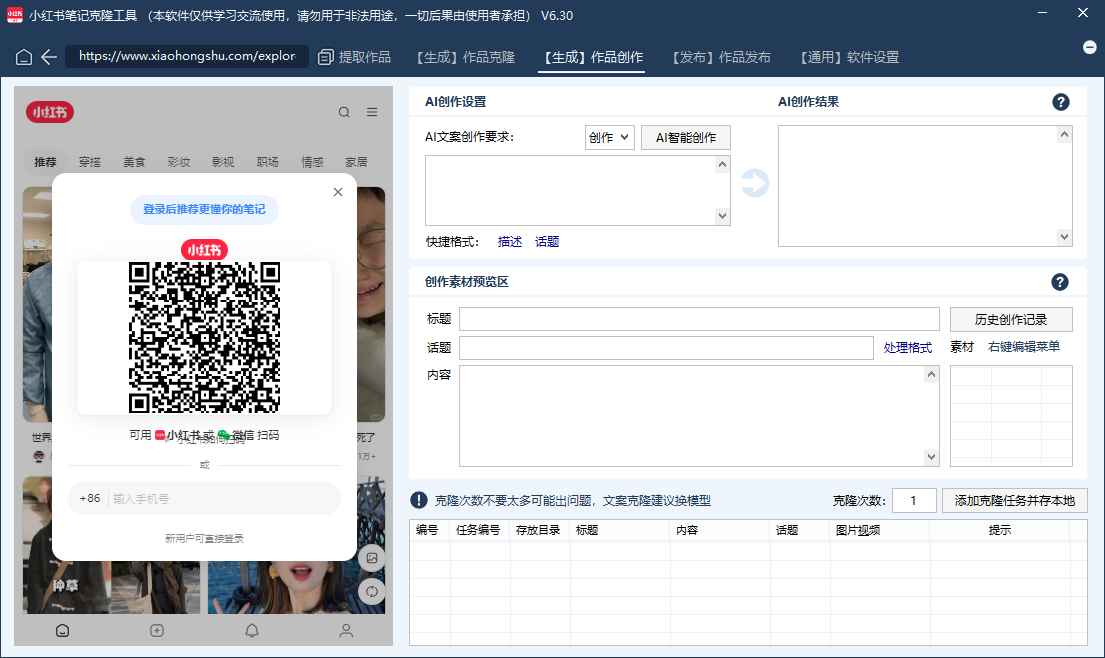This screenshot has height=658, width=1105.
Task: Click the home icon in the address bar
Action: coord(24,58)
